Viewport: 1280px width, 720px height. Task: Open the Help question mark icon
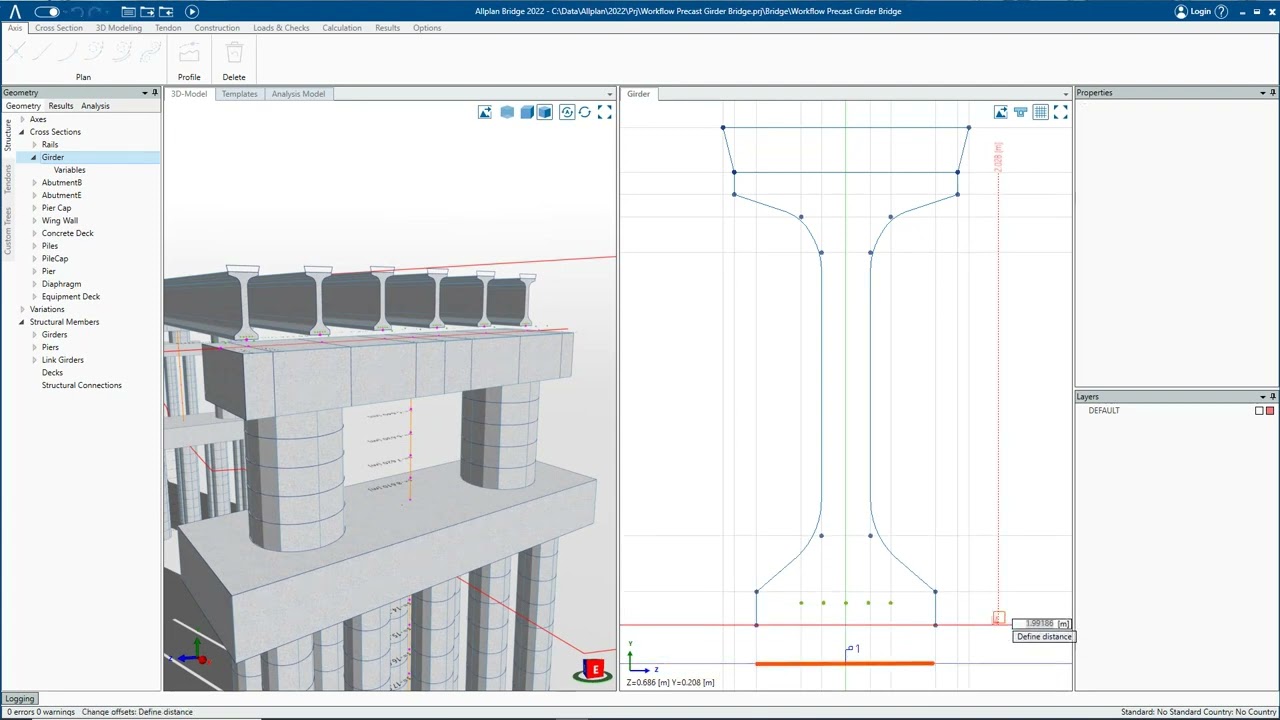(1221, 12)
